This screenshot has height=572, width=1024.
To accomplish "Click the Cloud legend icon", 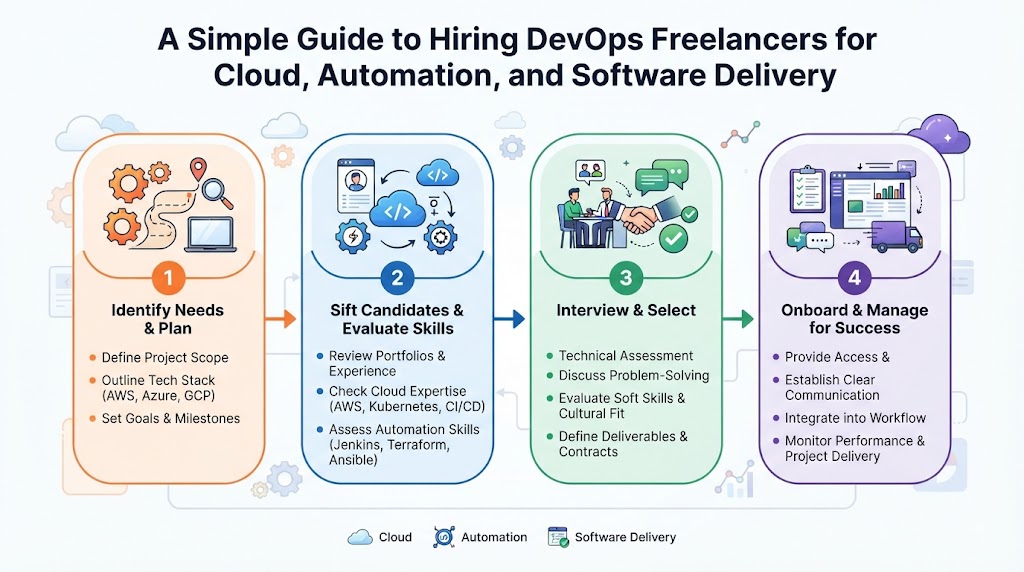I will pos(360,537).
